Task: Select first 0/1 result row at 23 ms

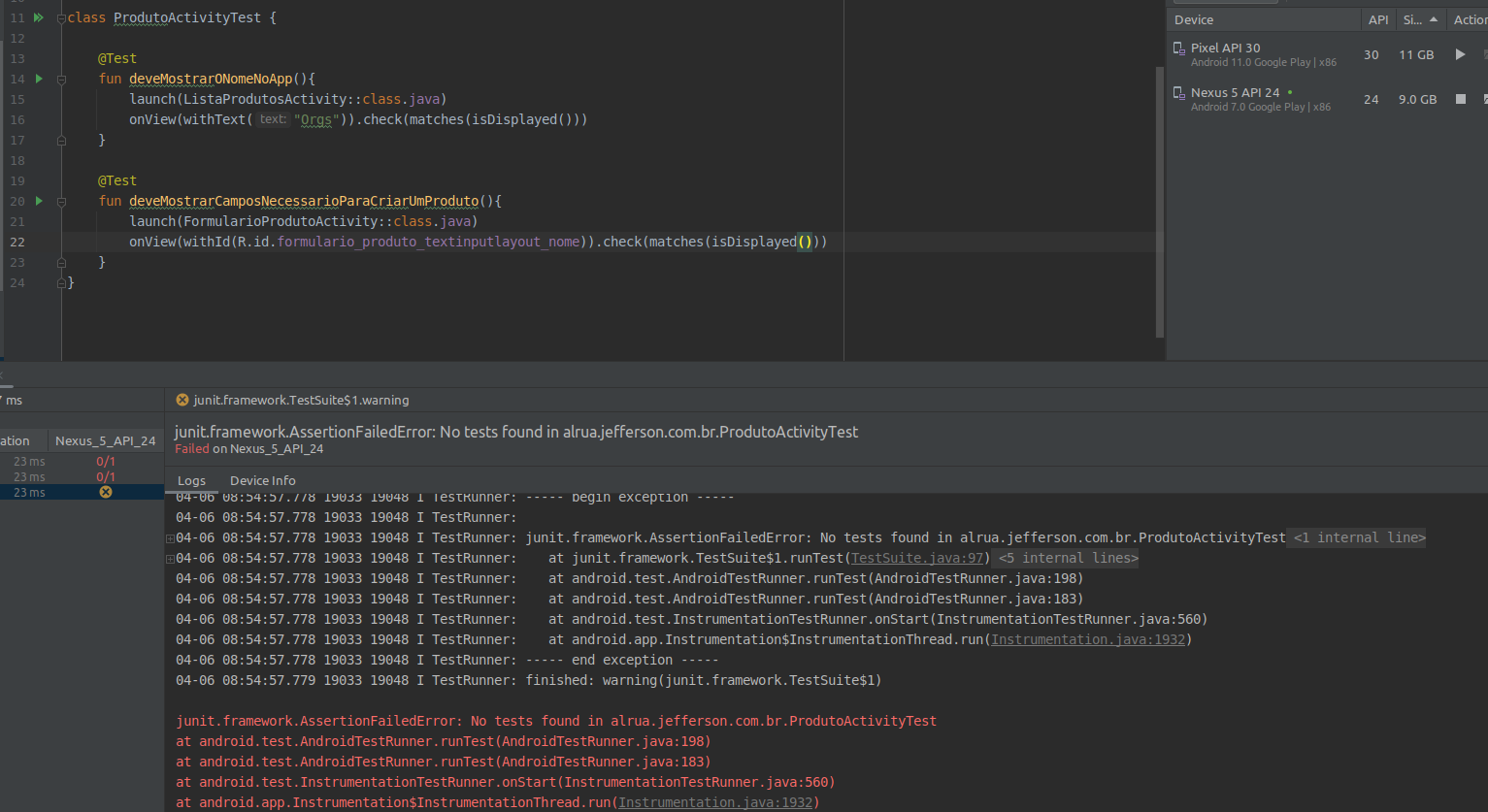Action: (x=82, y=461)
